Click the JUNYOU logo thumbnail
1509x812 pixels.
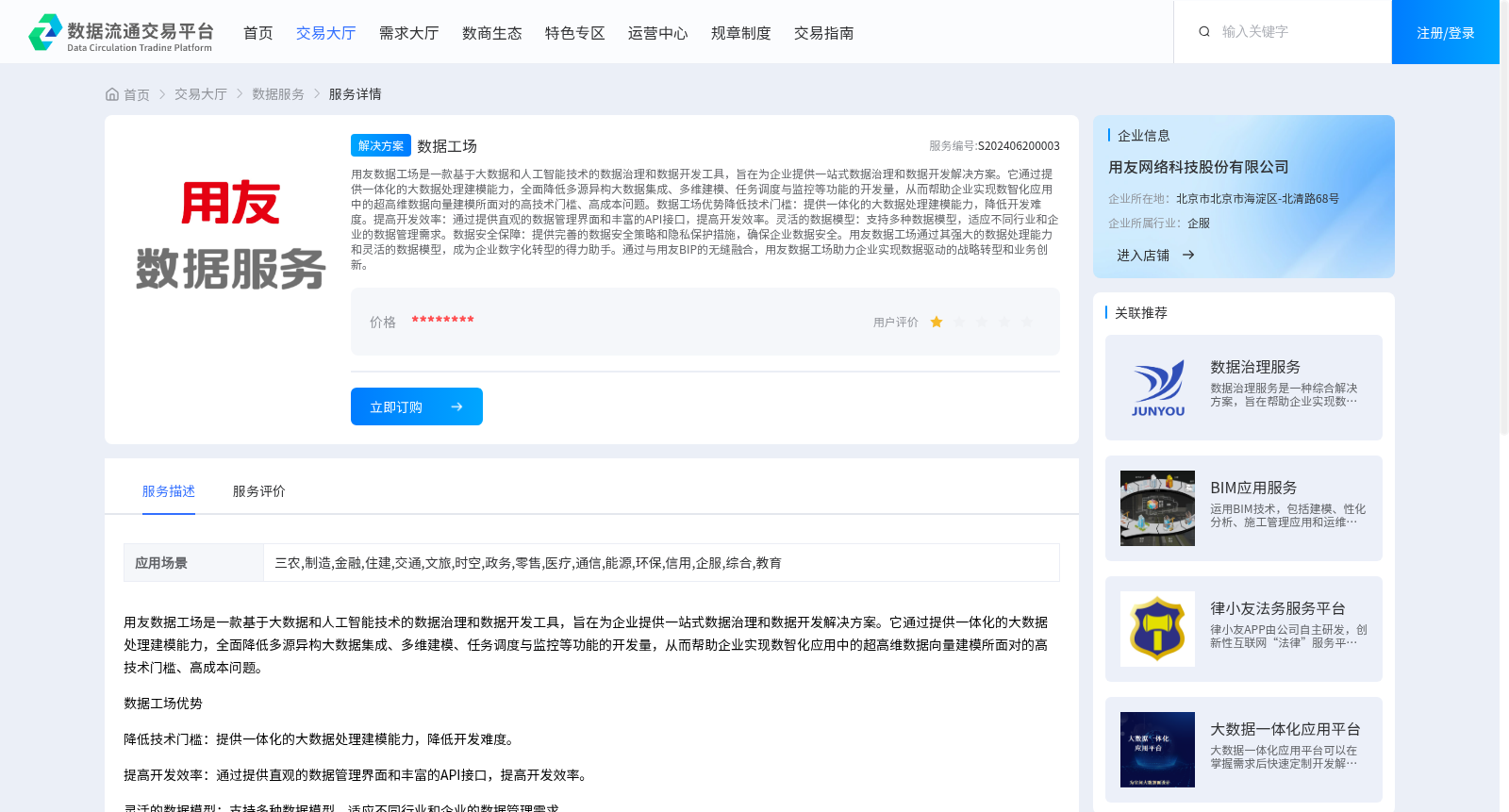[x=1157, y=388]
